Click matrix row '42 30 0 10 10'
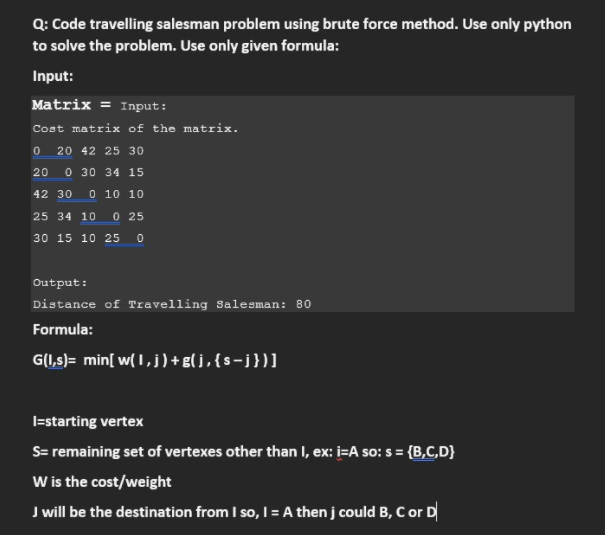Image resolution: width=605 pixels, height=535 pixels. (x=88, y=194)
